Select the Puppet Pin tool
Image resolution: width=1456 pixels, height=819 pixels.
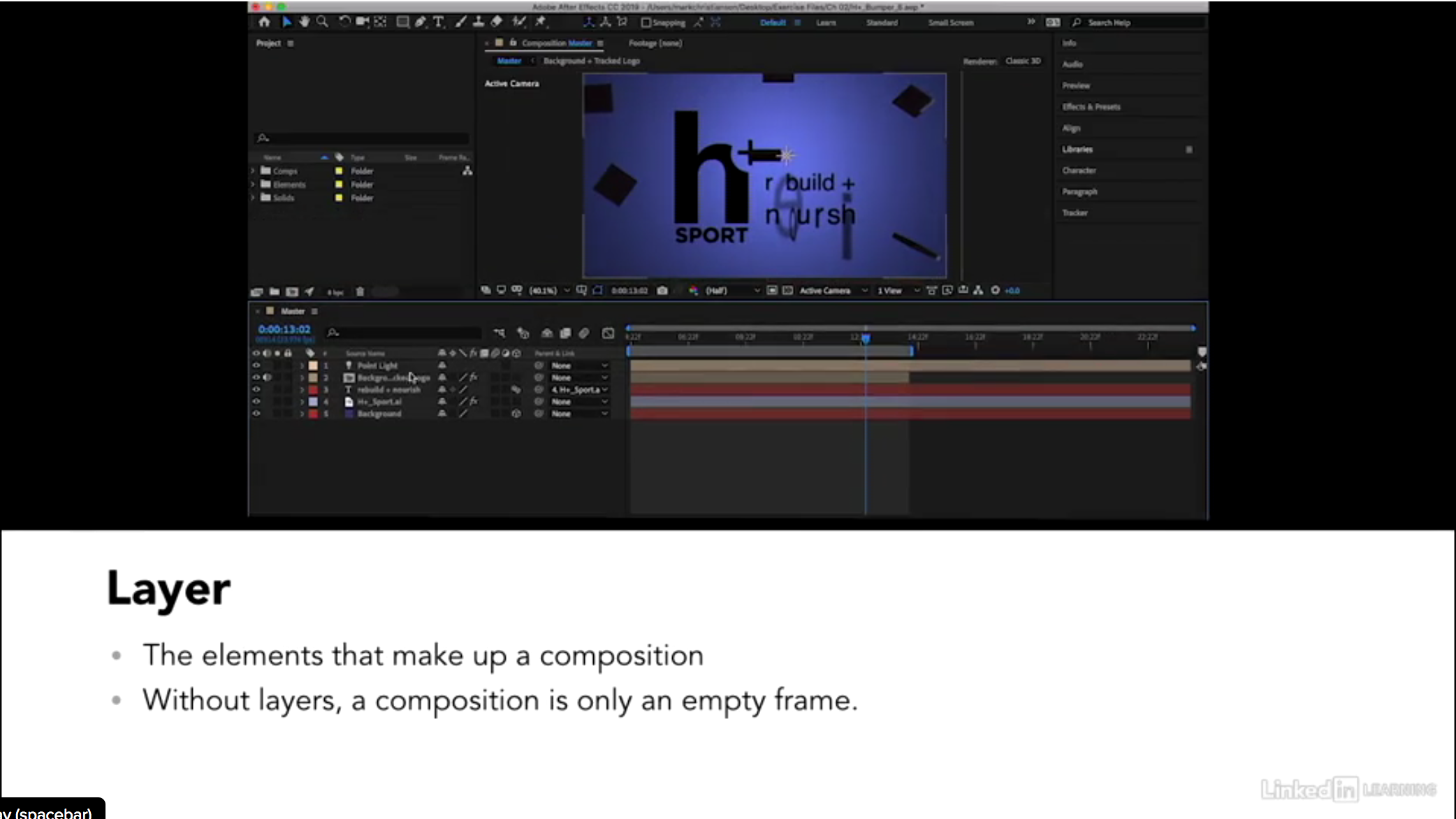(541, 22)
